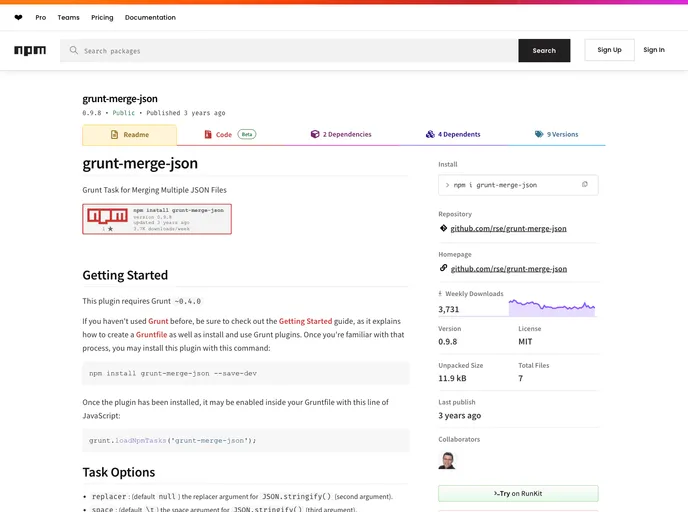Copy the npm install command icon
Viewport: 688px width, 512px height.
tap(584, 185)
